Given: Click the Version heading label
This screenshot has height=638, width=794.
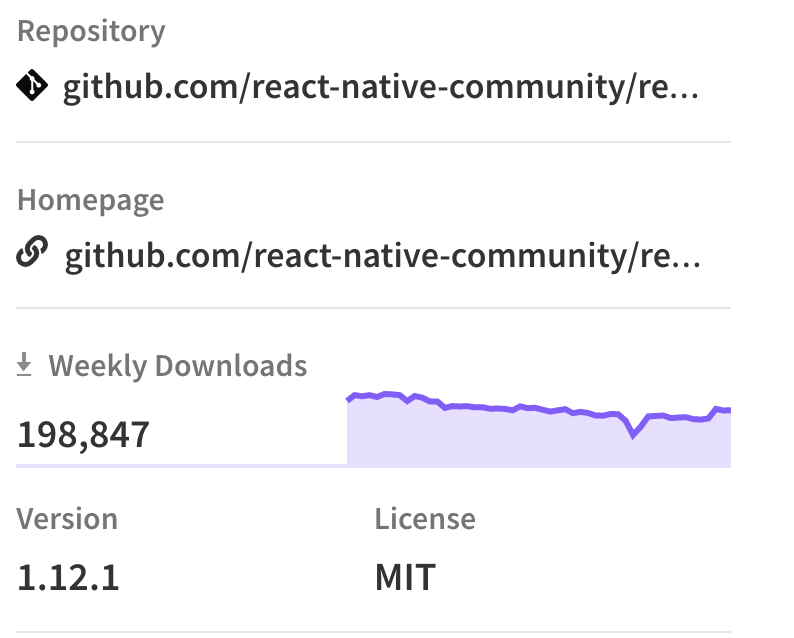Looking at the screenshot, I should click(67, 519).
